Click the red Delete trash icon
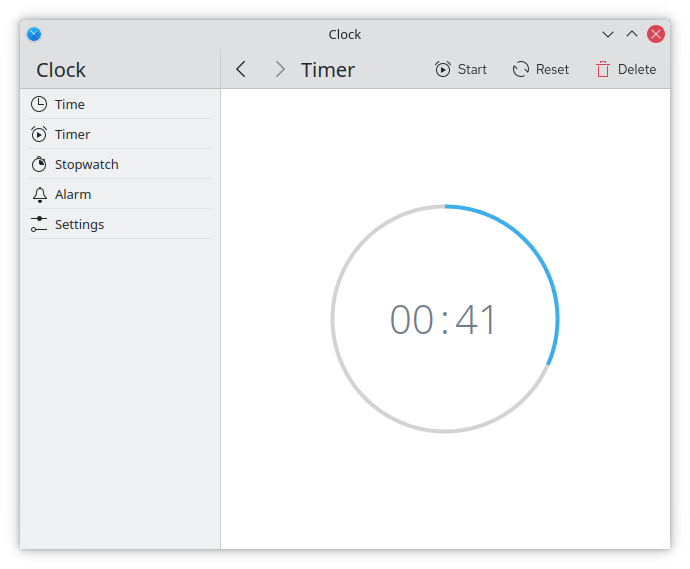690x569 pixels. coord(602,69)
